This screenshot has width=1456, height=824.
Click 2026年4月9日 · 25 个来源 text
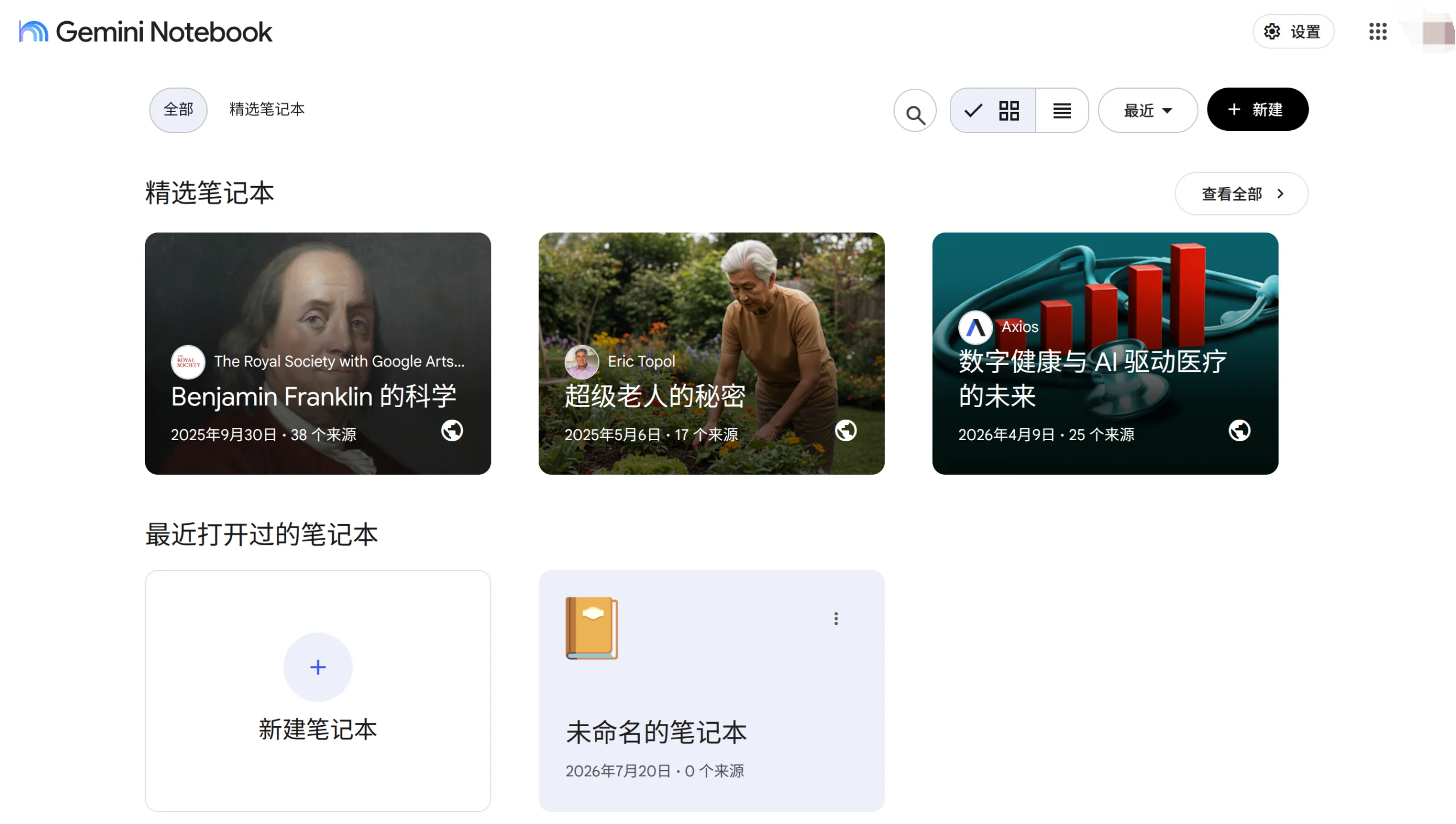(1046, 434)
